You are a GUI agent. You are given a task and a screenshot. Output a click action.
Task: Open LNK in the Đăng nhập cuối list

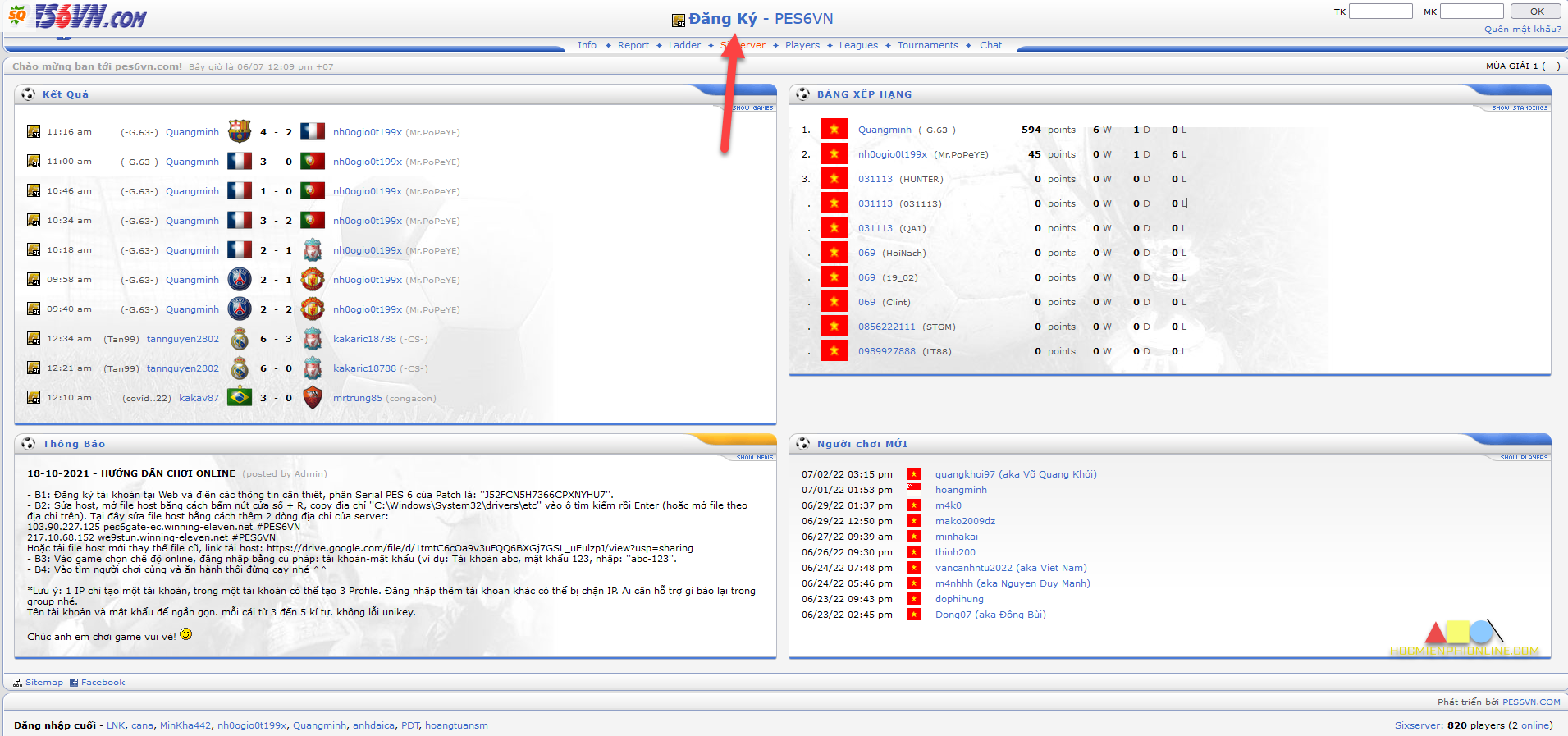[x=116, y=725]
